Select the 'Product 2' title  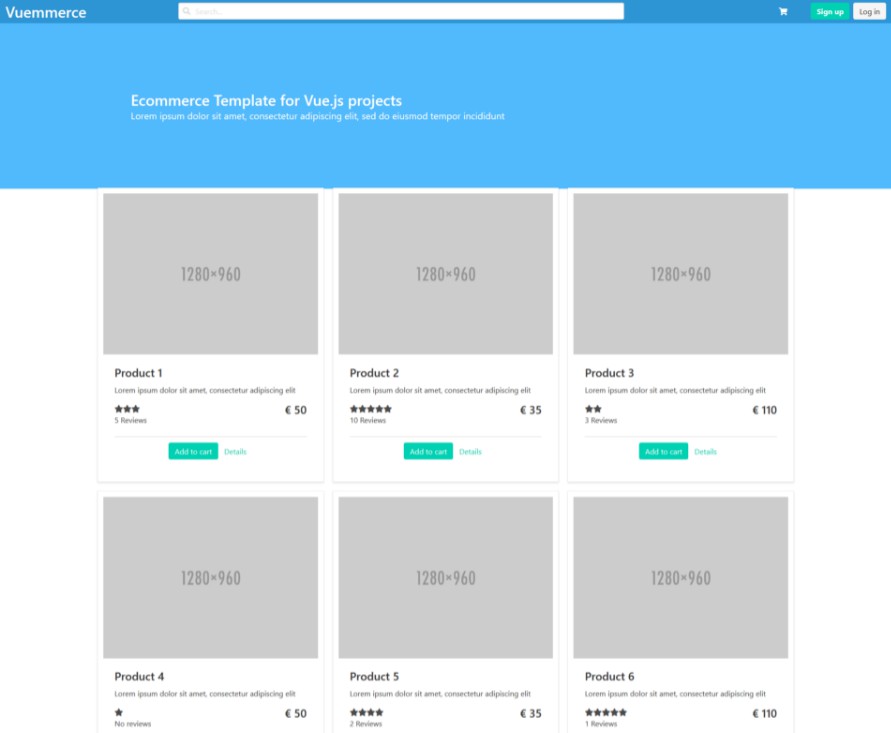tap(374, 373)
